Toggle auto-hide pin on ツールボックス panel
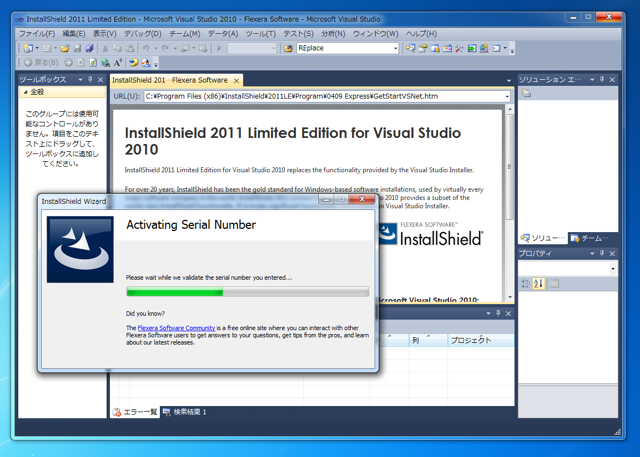Image resolution: width=640 pixels, height=457 pixels. 90,80
